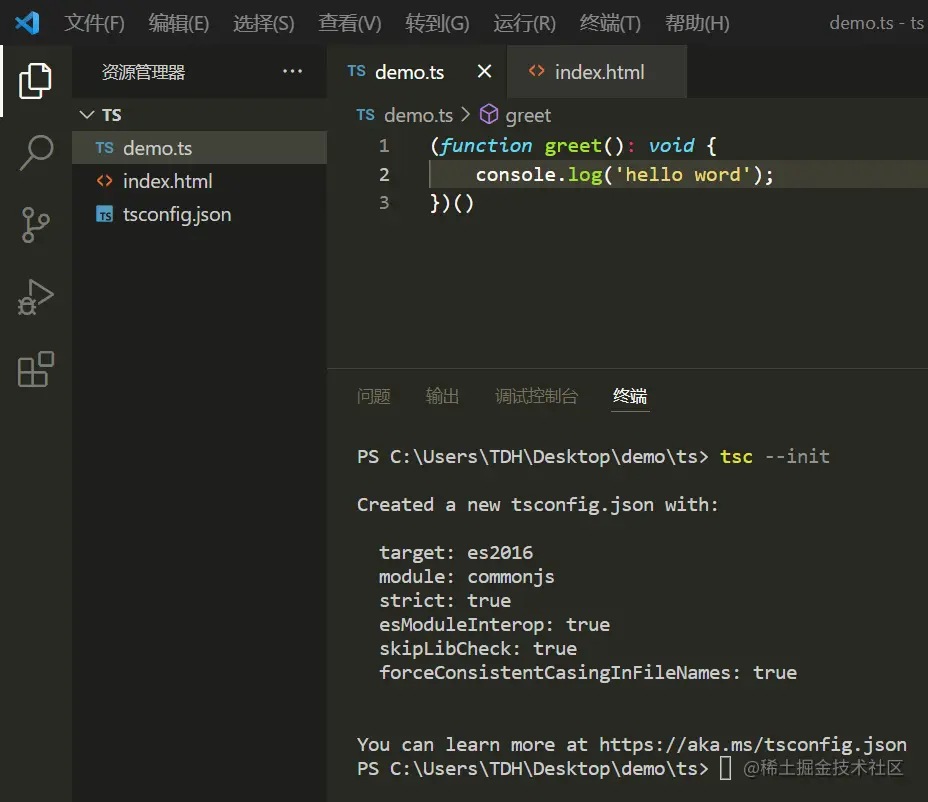Open the Source Control view icon
Viewport: 928px width, 802px height.
point(36,224)
